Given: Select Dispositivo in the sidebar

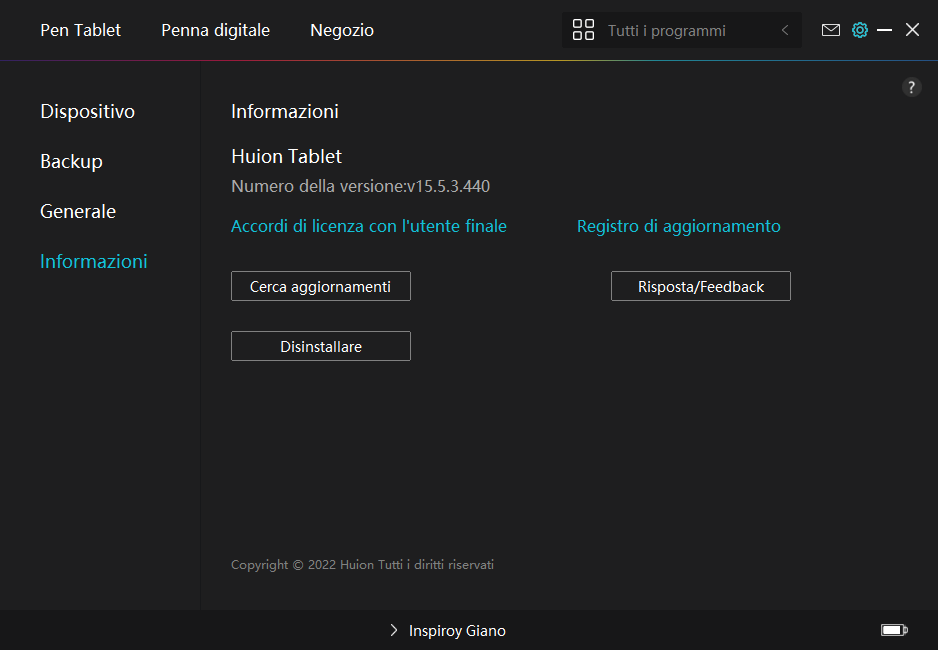Looking at the screenshot, I should 87,111.
